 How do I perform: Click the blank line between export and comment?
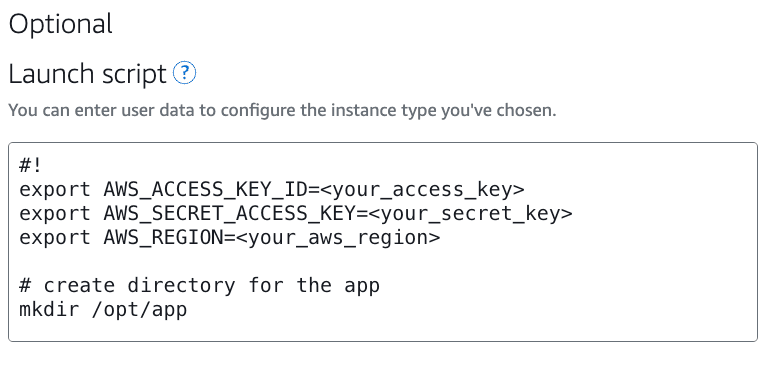pyautogui.click(x=383, y=262)
